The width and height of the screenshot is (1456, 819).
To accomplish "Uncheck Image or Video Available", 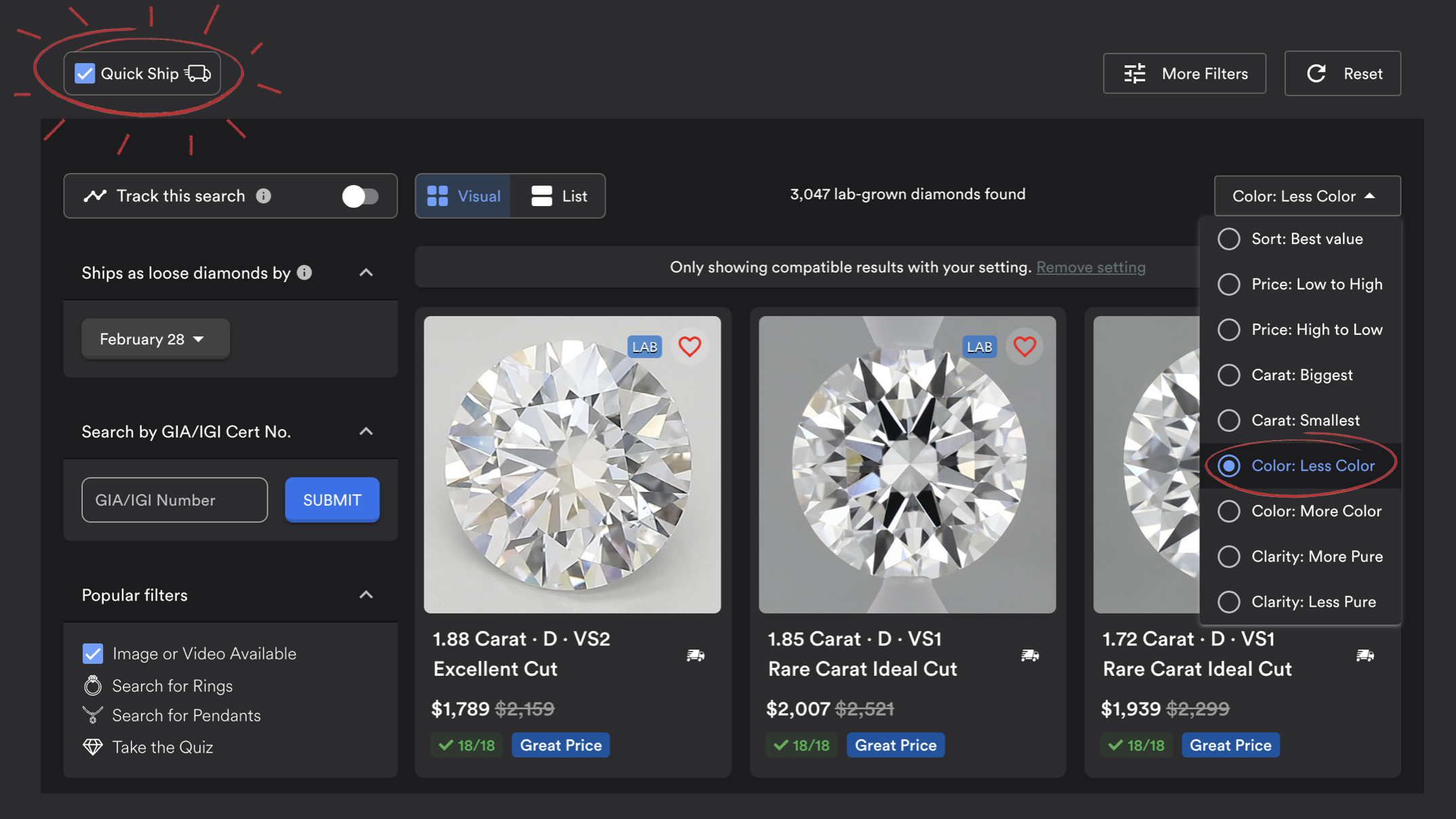I will (93, 653).
